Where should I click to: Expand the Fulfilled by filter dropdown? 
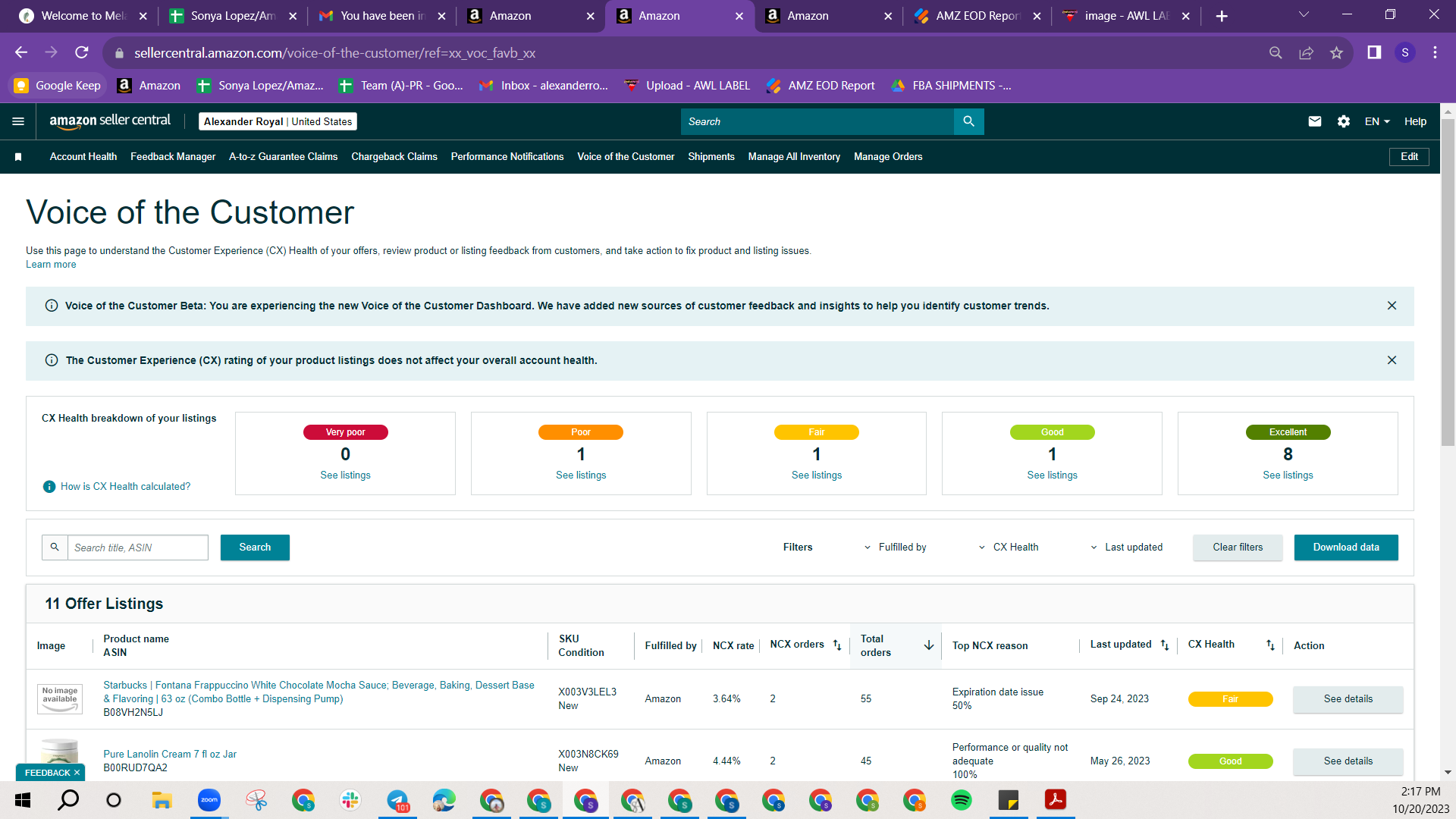tap(896, 548)
